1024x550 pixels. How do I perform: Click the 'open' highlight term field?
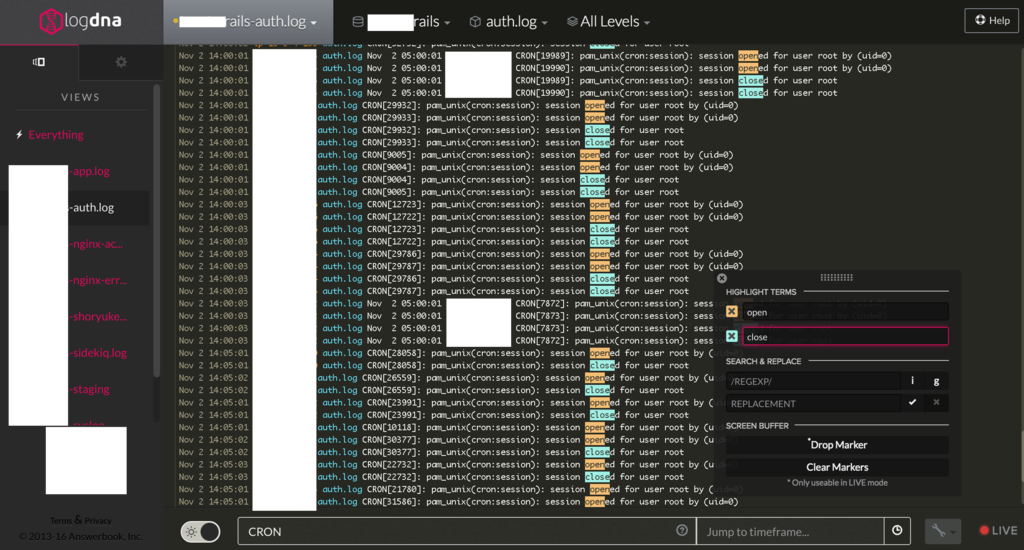click(845, 312)
